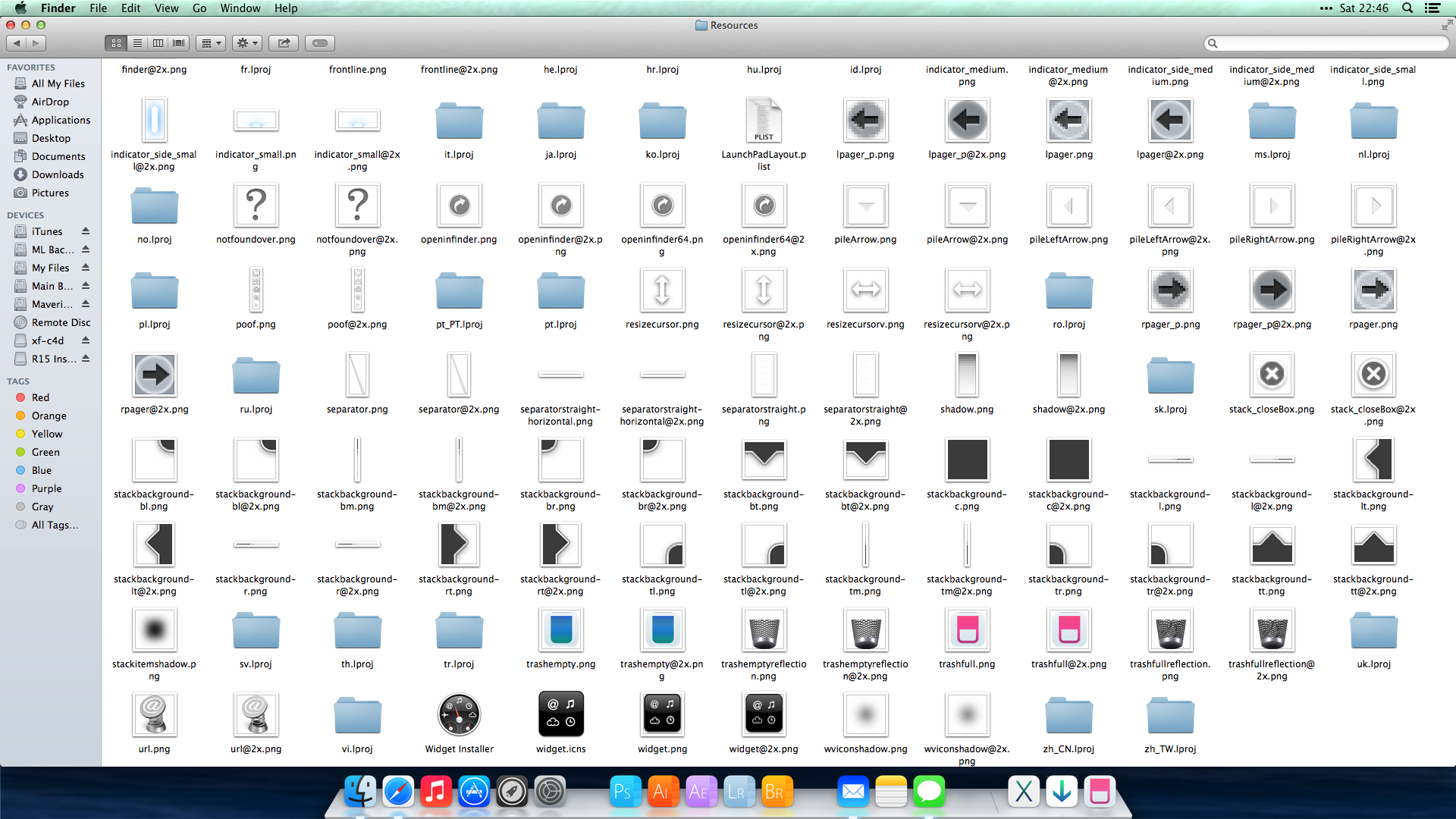Select stackbackground-bt.png icon

(x=764, y=460)
